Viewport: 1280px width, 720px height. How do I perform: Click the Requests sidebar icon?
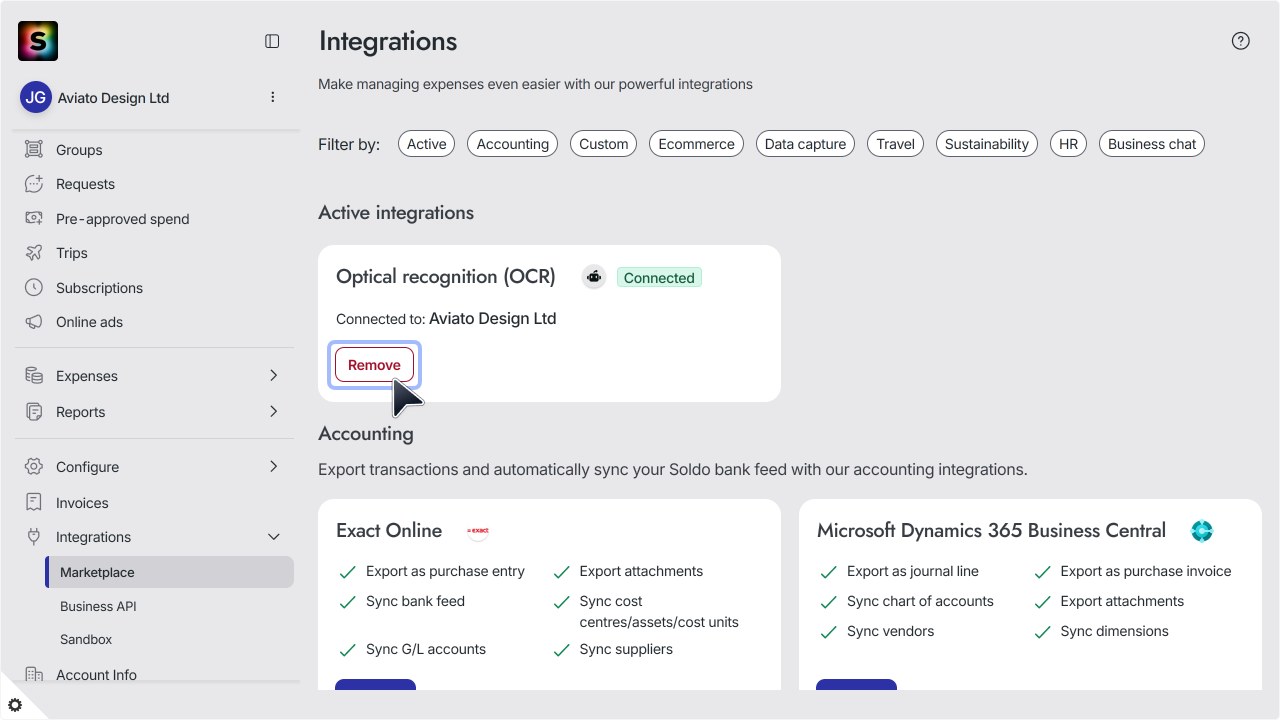coord(34,184)
